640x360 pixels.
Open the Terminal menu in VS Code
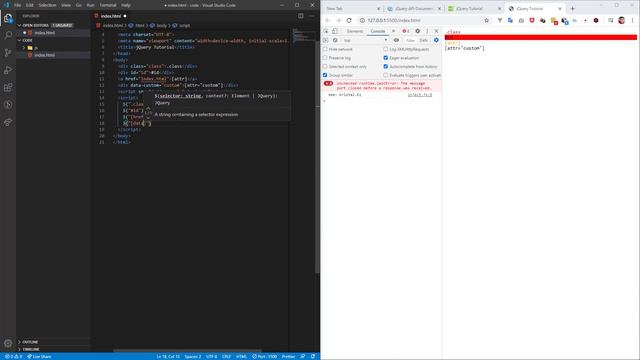(x=108, y=5)
